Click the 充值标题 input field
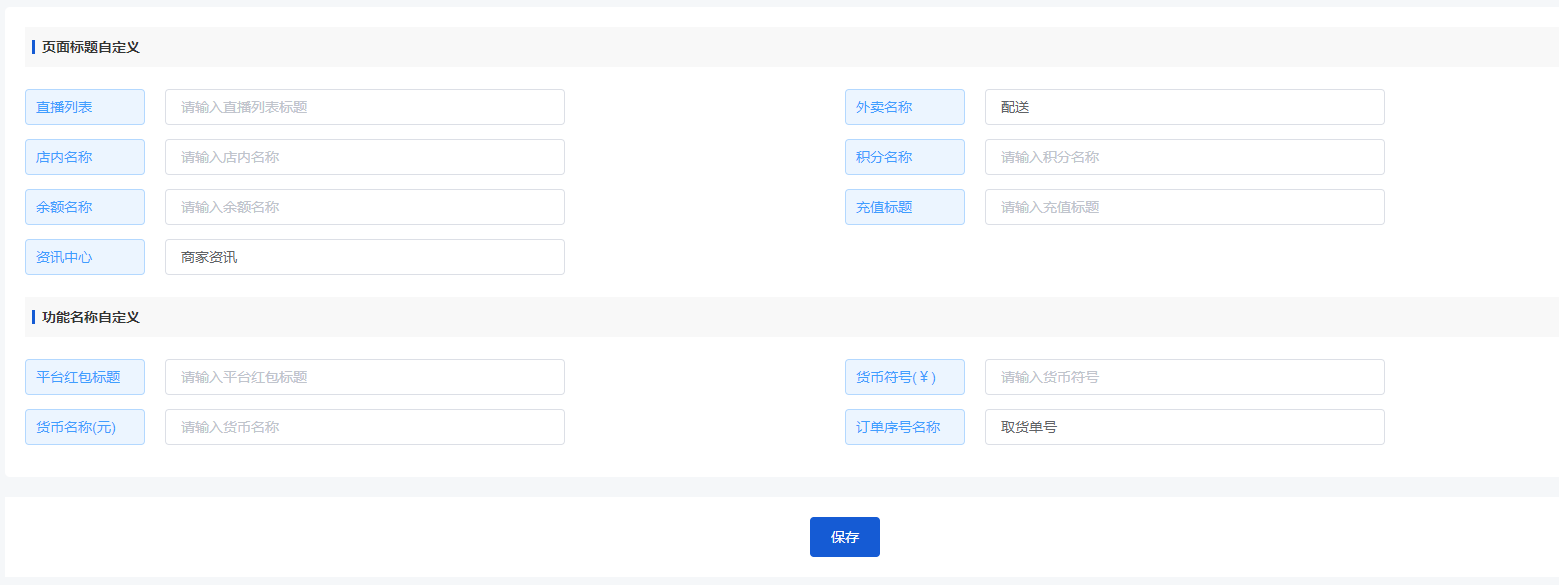Image resolution: width=1559 pixels, height=585 pixels. [x=1185, y=207]
